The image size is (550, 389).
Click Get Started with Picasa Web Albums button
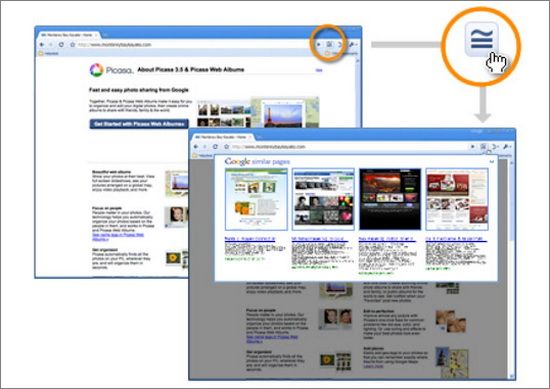139,124
